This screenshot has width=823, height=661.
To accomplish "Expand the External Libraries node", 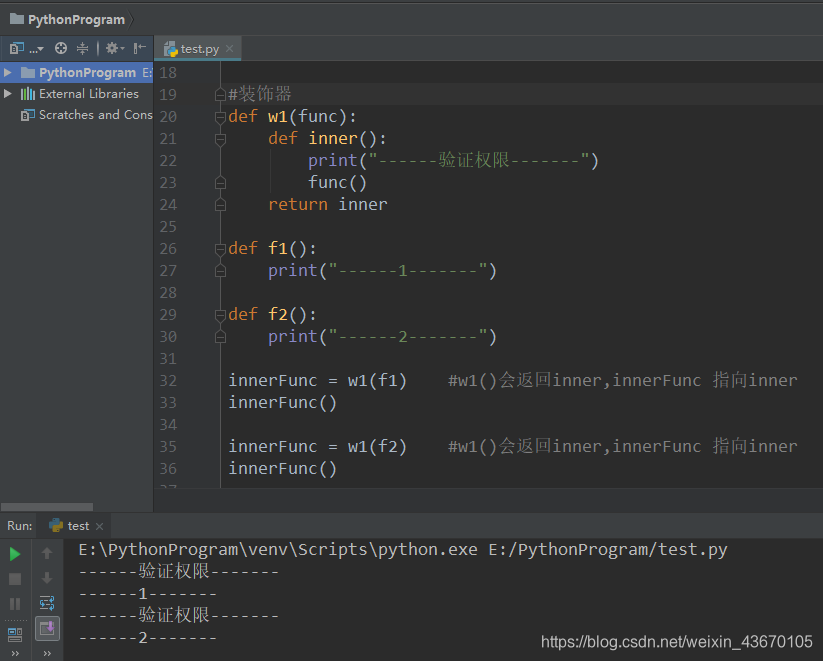I will pos(7,93).
